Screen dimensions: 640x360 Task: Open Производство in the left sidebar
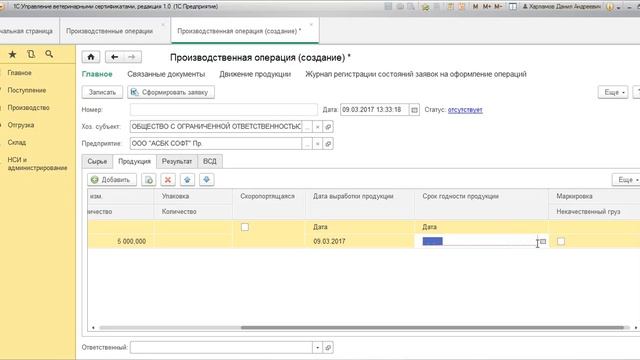tap(28, 108)
